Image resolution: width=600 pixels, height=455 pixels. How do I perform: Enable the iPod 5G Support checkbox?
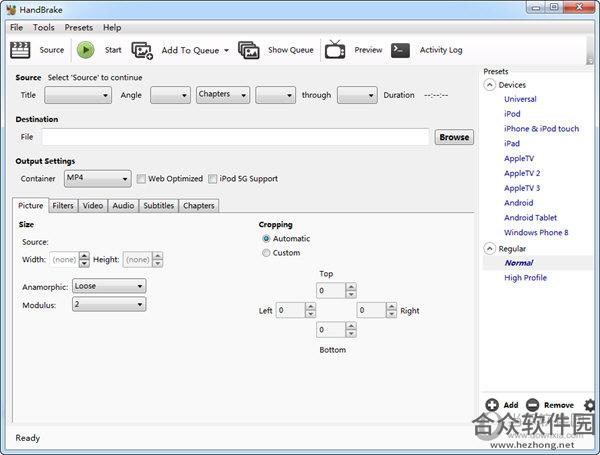[212, 179]
